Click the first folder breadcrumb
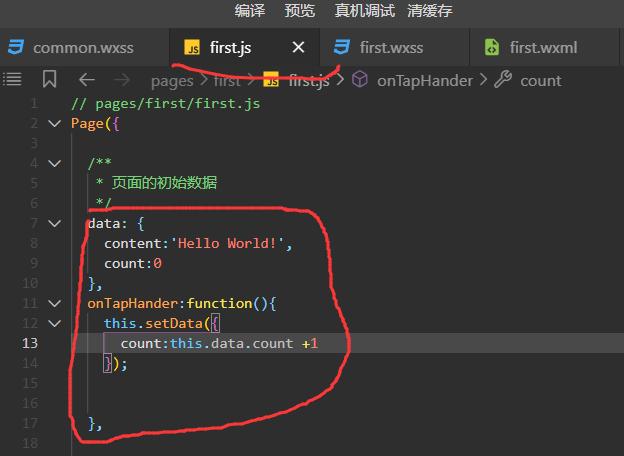The image size is (624, 456). [x=227, y=81]
